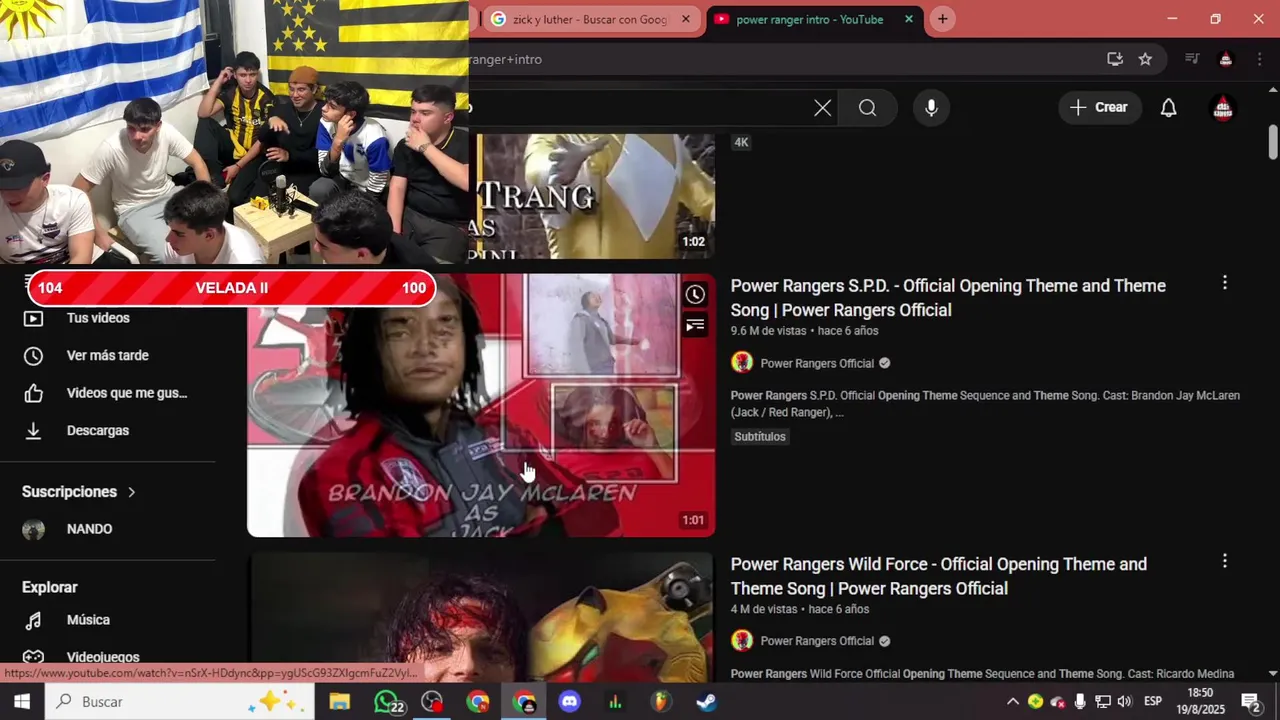
Task: Open Discord from the taskbar
Action: point(569,702)
